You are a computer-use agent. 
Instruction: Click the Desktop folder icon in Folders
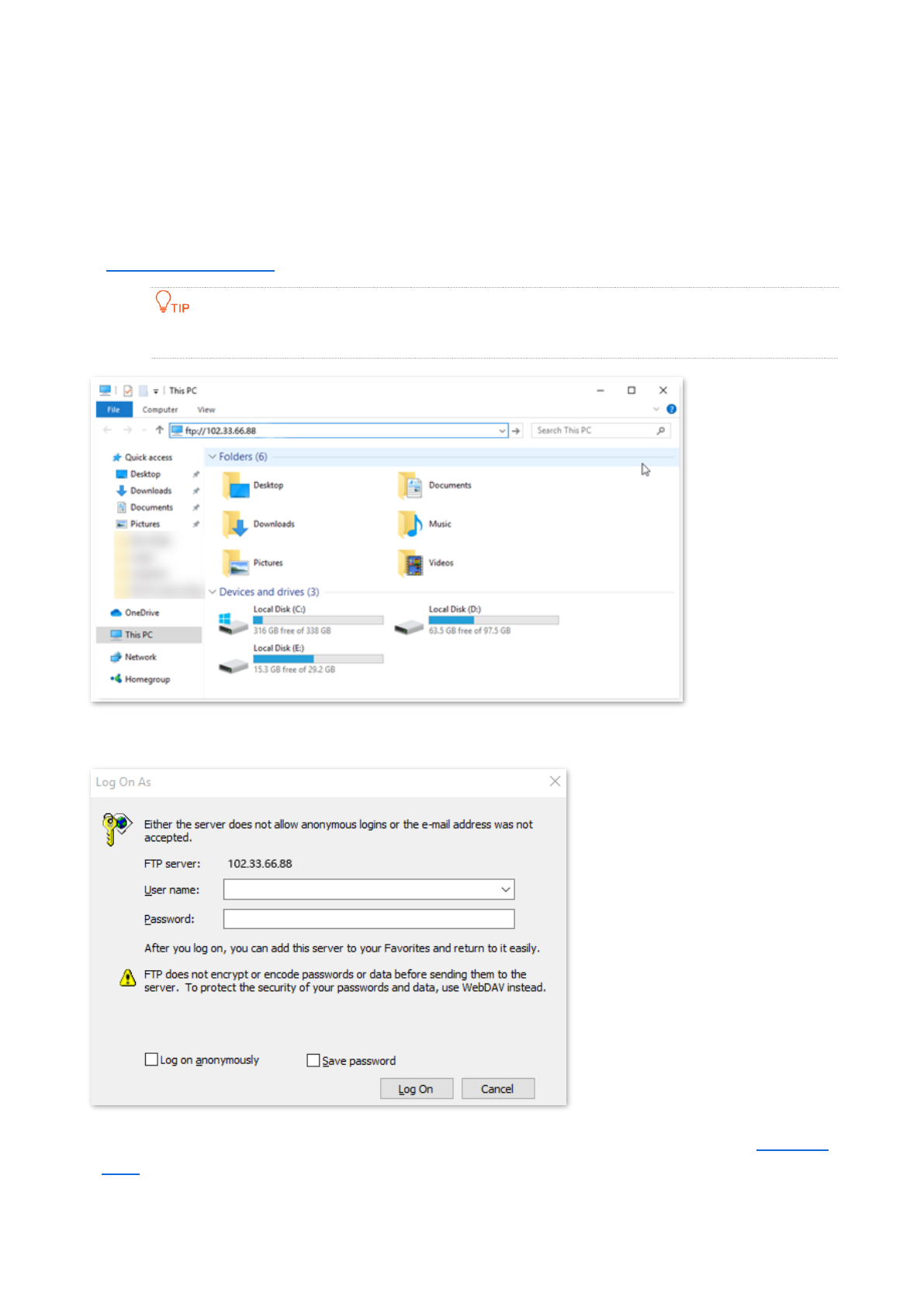[235, 486]
